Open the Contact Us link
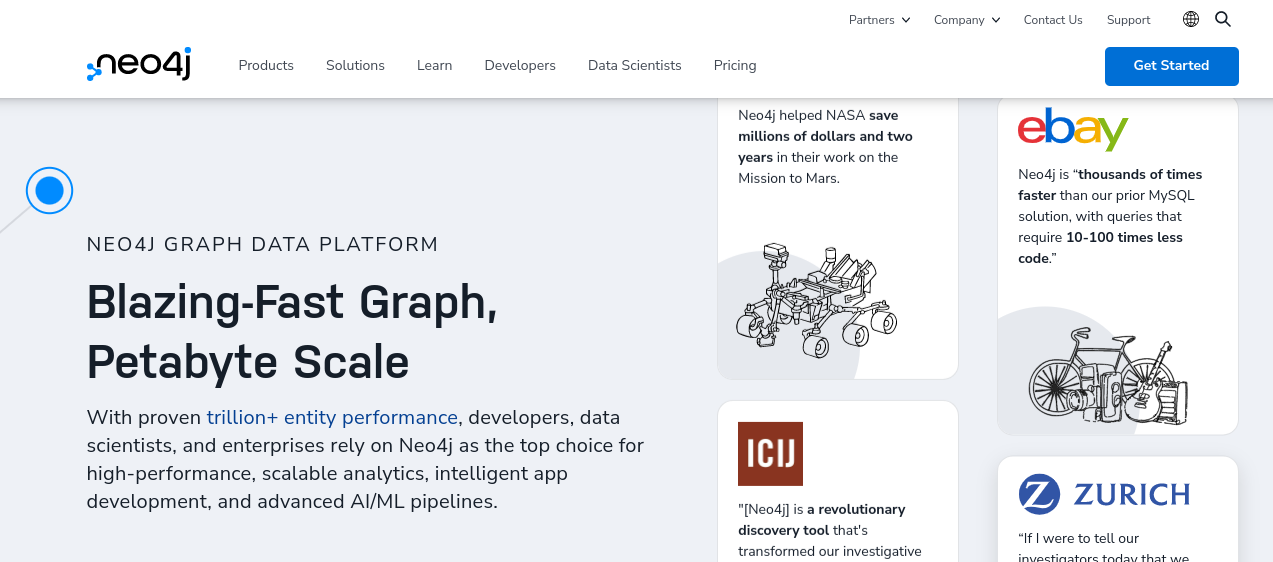This screenshot has width=1273, height=562. click(x=1053, y=20)
